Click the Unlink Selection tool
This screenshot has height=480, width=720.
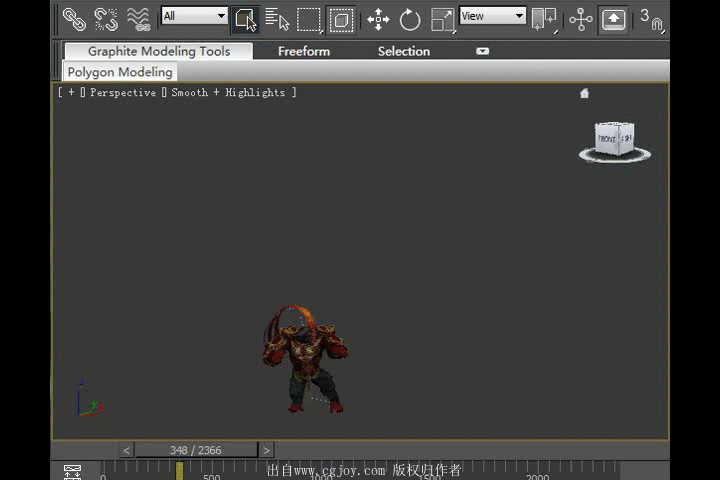[106, 18]
